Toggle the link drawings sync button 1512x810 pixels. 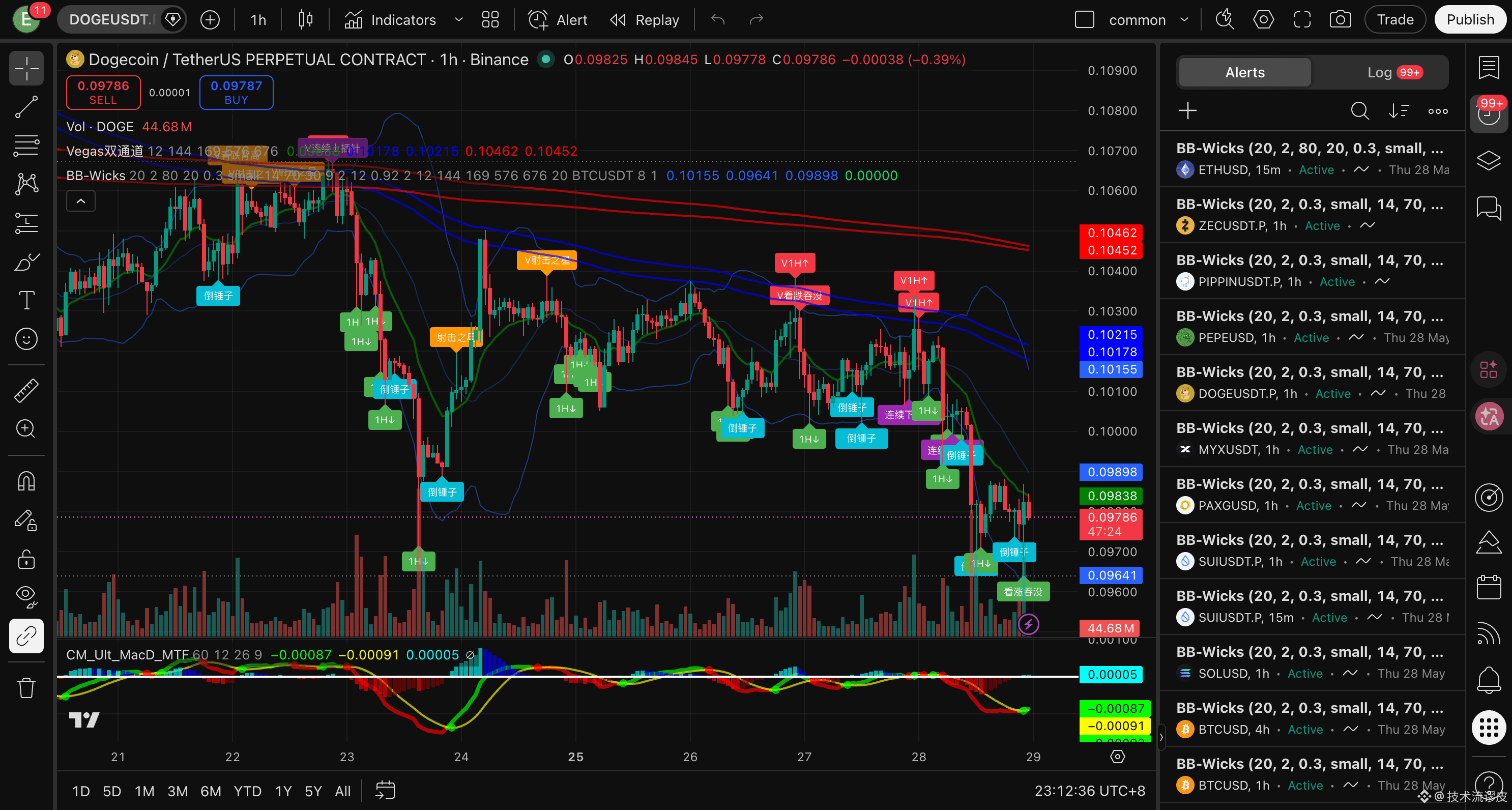pyautogui.click(x=26, y=635)
